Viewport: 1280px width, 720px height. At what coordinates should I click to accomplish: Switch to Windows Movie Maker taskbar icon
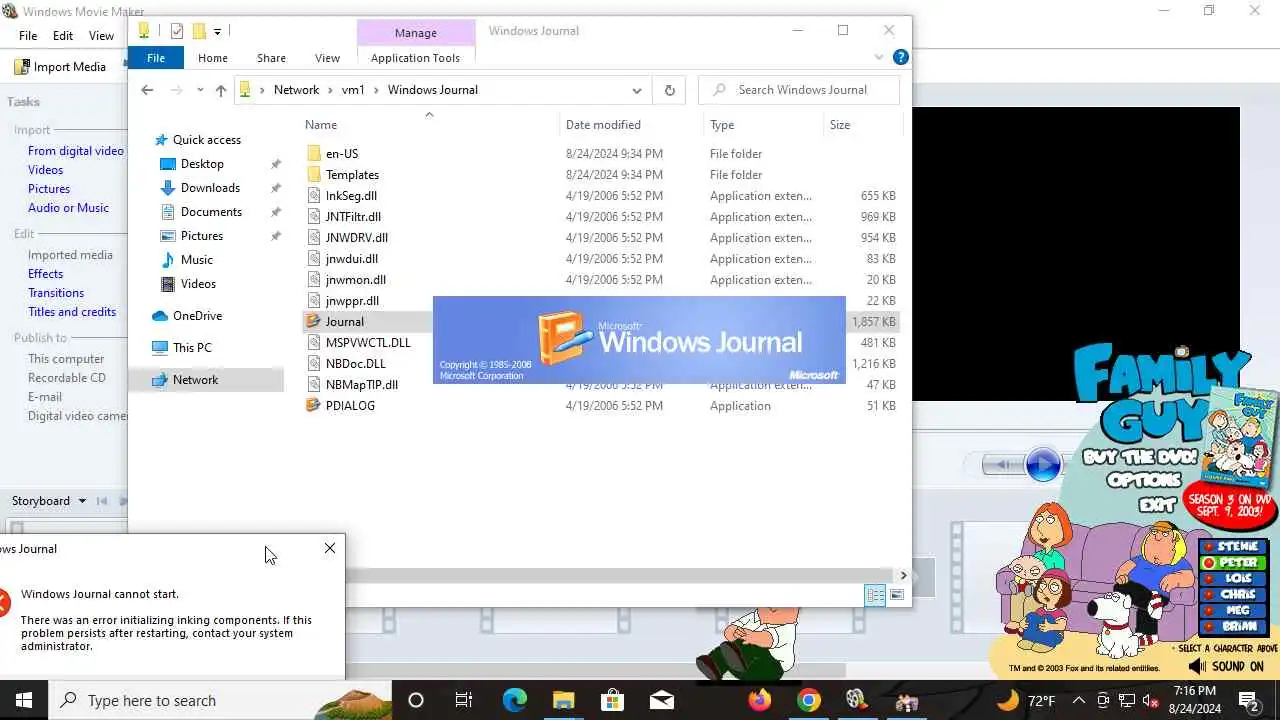(857, 700)
